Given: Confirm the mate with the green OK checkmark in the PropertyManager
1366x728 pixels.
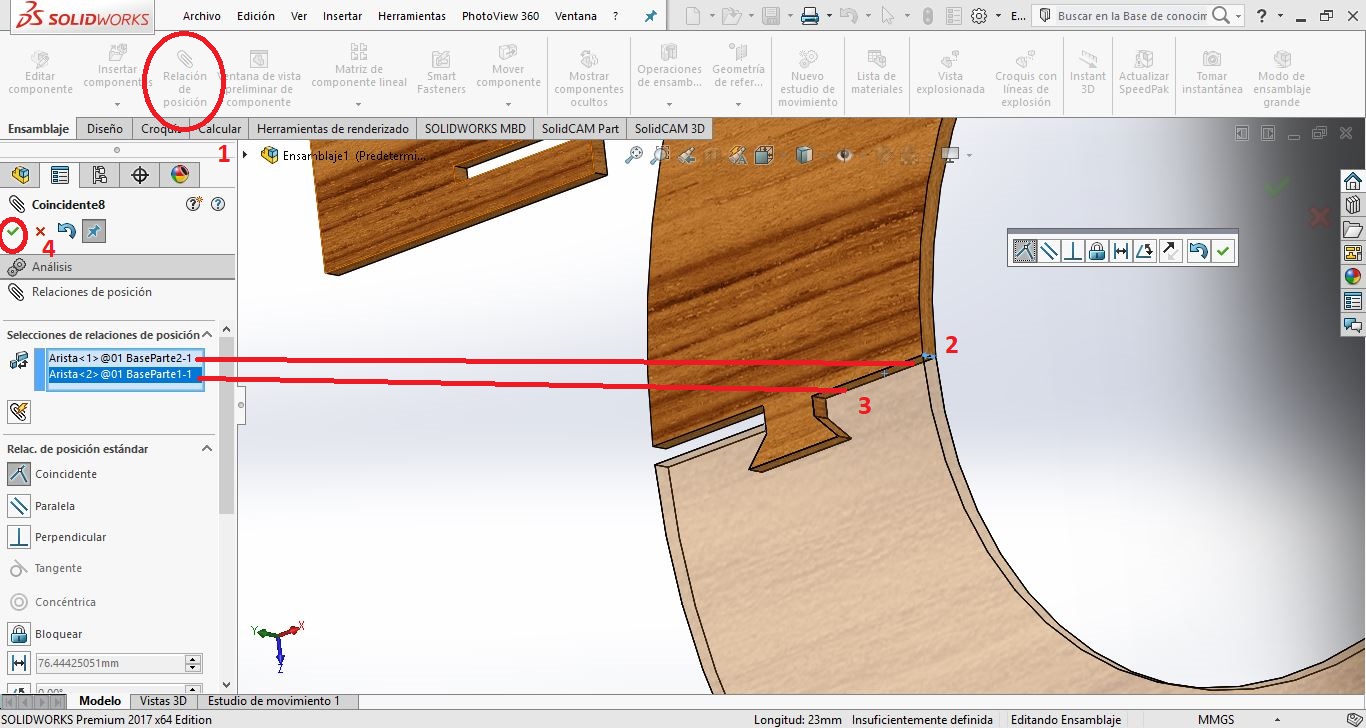Looking at the screenshot, I should [13, 232].
